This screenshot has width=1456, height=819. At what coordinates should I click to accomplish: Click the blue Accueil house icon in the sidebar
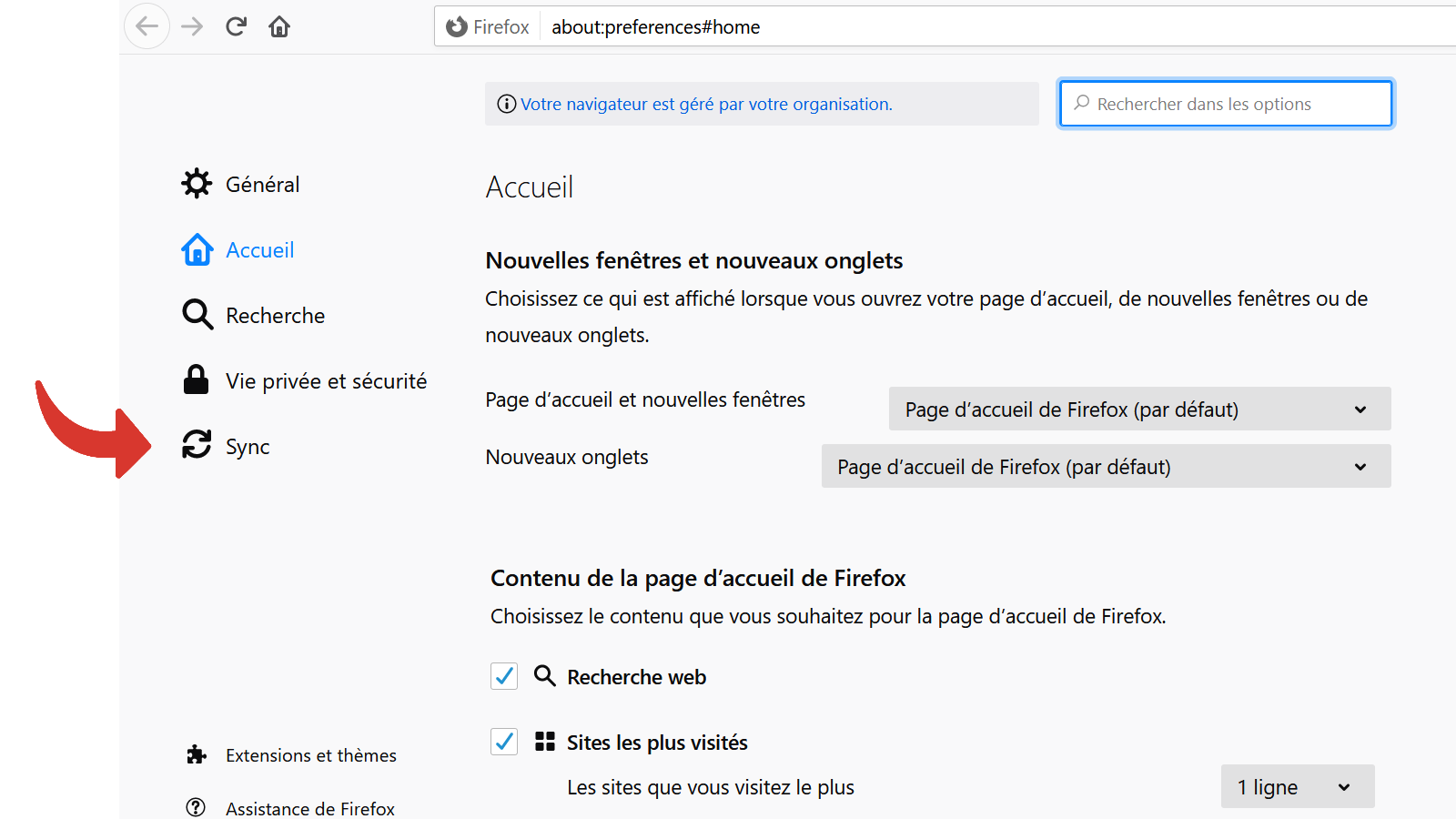point(197,249)
